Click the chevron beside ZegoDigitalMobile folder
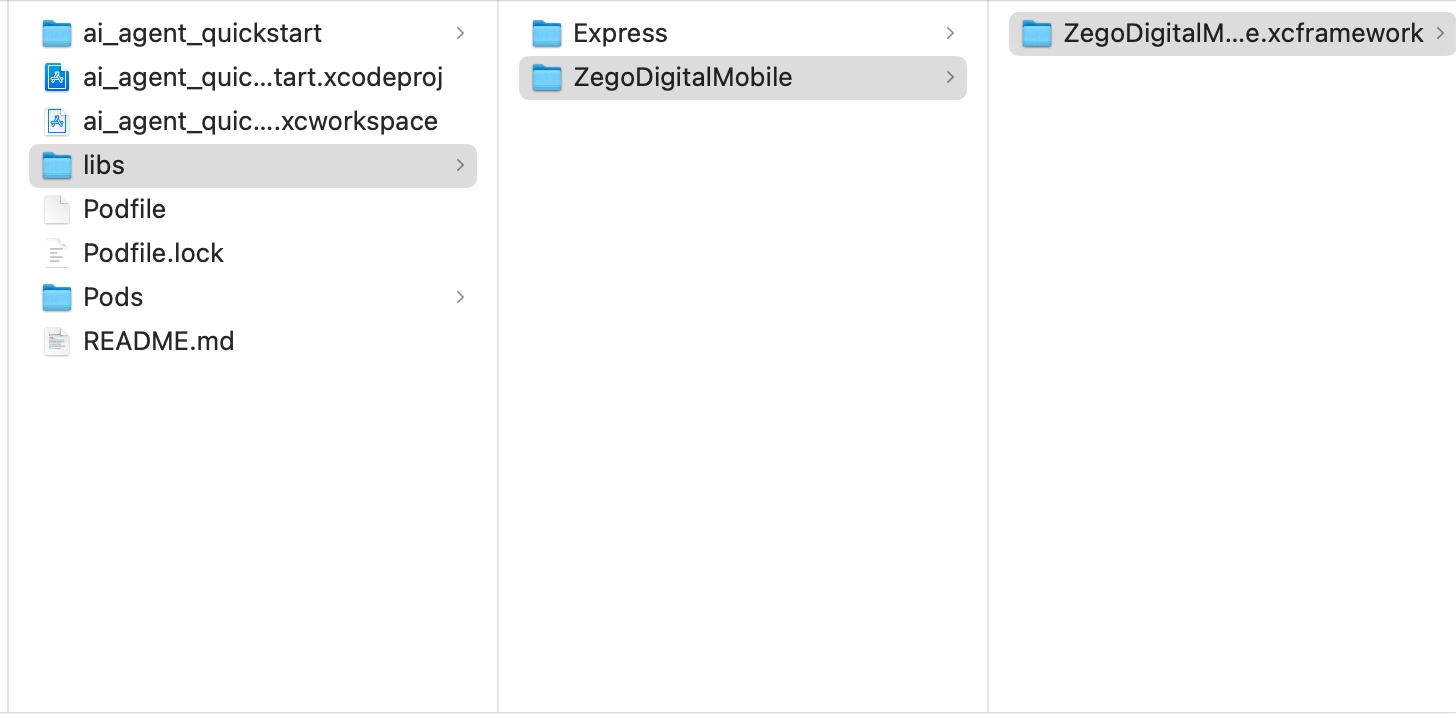 (x=950, y=77)
